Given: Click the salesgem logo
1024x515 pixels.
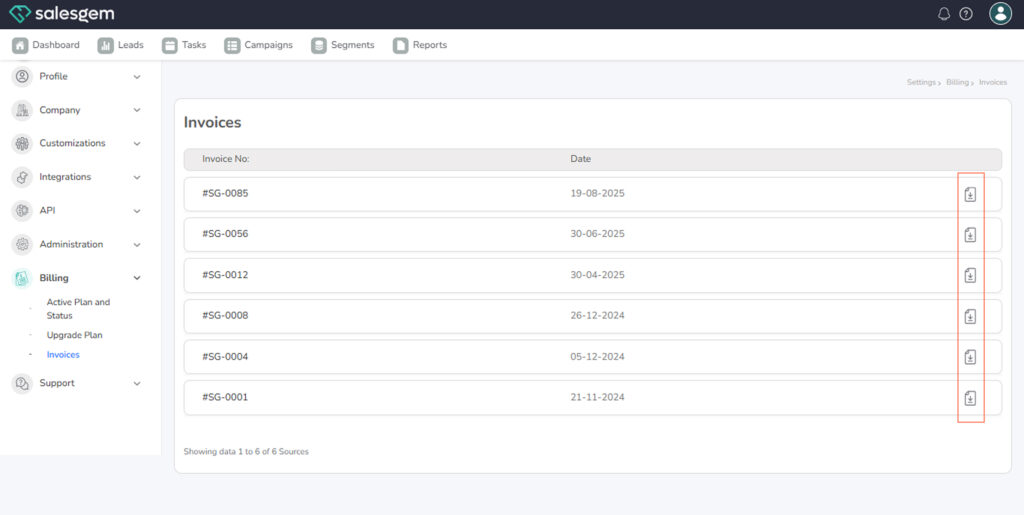Looking at the screenshot, I should tap(62, 14).
